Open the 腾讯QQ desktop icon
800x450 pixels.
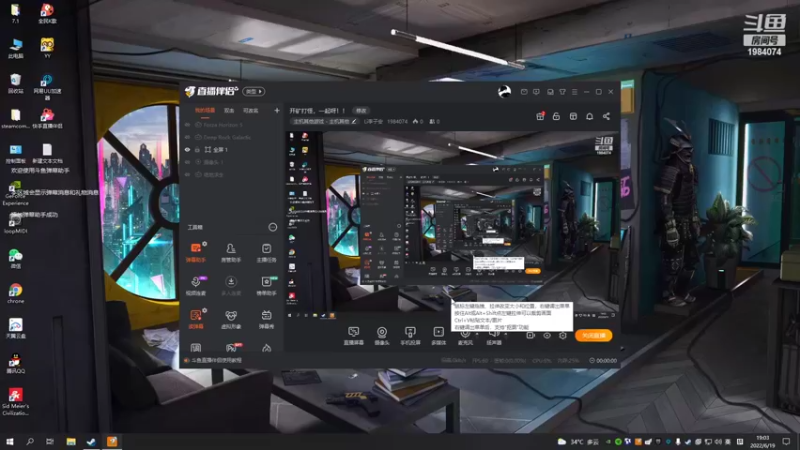pyautogui.click(x=15, y=363)
